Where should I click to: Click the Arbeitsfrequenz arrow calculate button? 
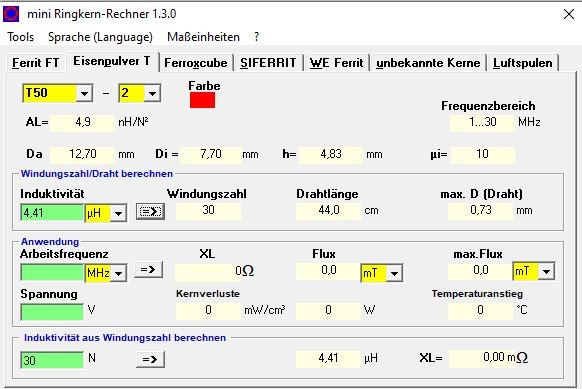148,269
